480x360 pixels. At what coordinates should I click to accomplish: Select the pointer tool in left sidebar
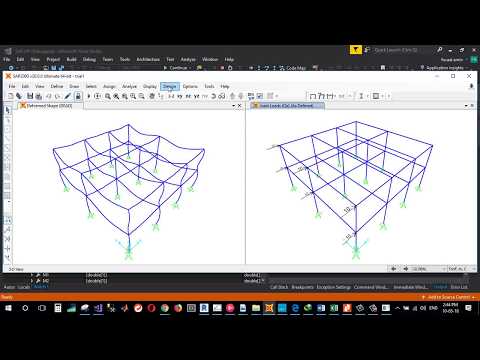click(x=7, y=110)
